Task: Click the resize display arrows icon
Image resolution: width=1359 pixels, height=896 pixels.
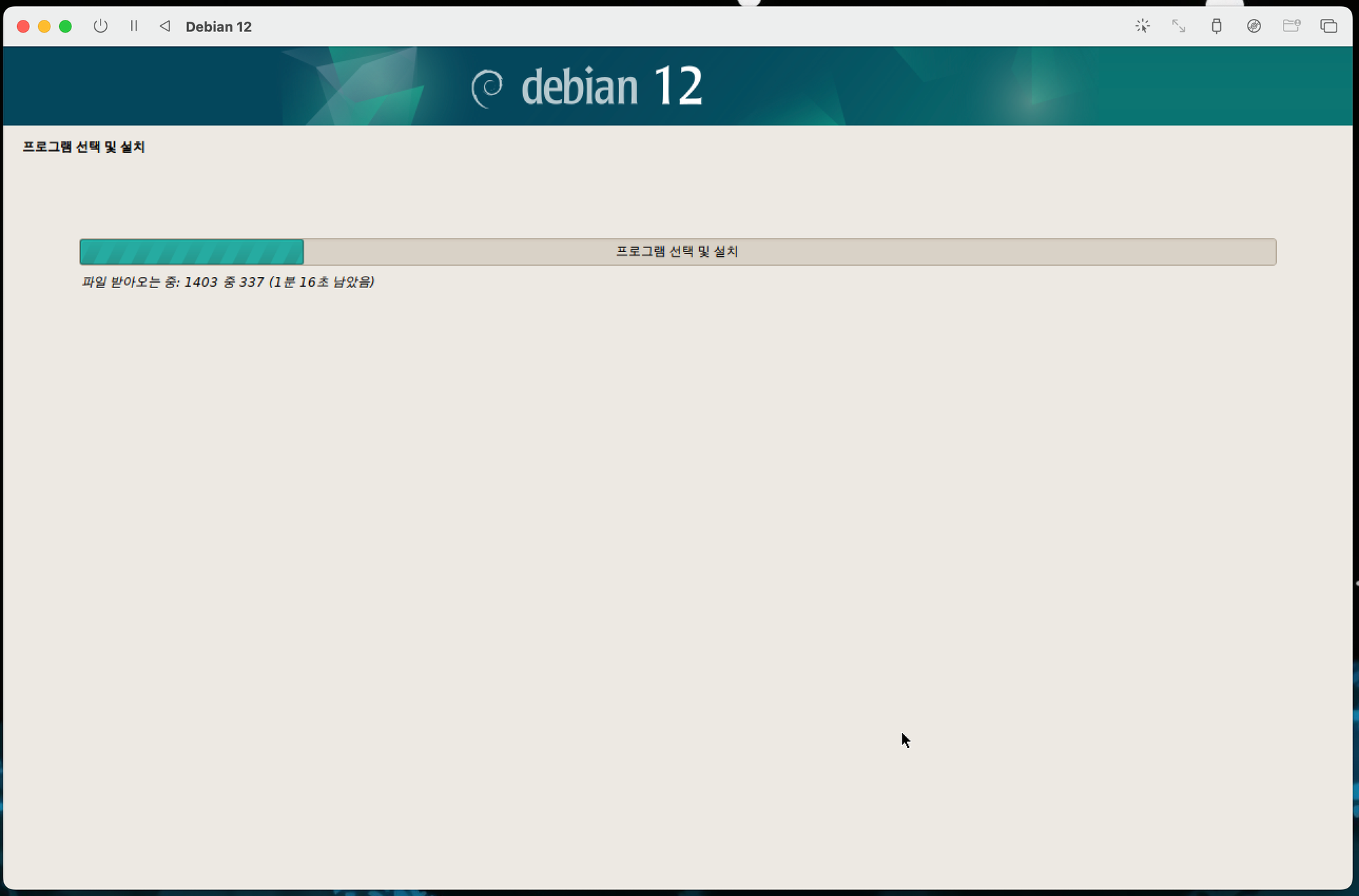Action: pyautogui.click(x=1179, y=26)
